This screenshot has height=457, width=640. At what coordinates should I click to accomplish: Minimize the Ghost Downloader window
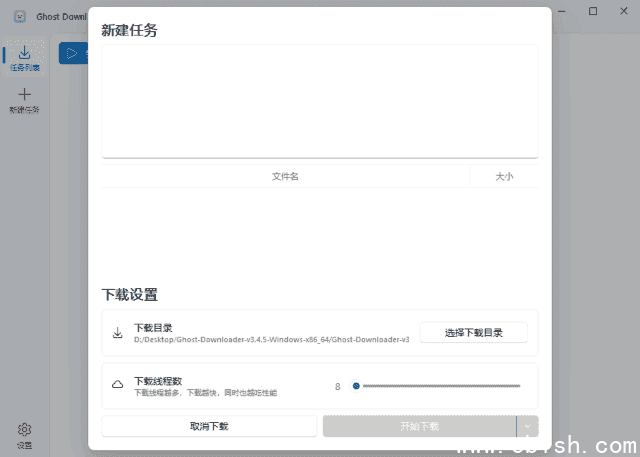click(x=562, y=11)
